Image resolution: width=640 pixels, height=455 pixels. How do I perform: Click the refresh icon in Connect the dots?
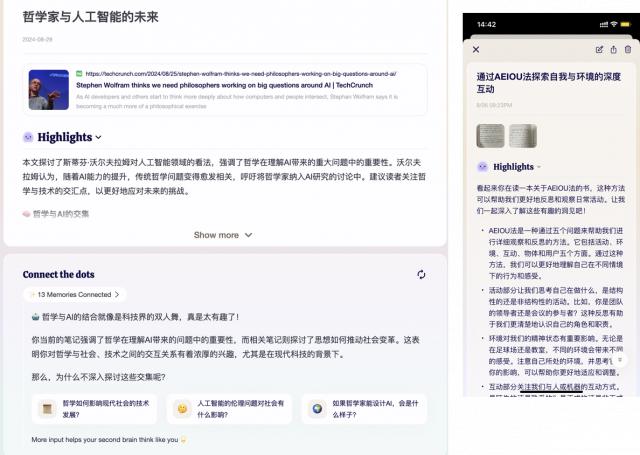[x=421, y=275]
